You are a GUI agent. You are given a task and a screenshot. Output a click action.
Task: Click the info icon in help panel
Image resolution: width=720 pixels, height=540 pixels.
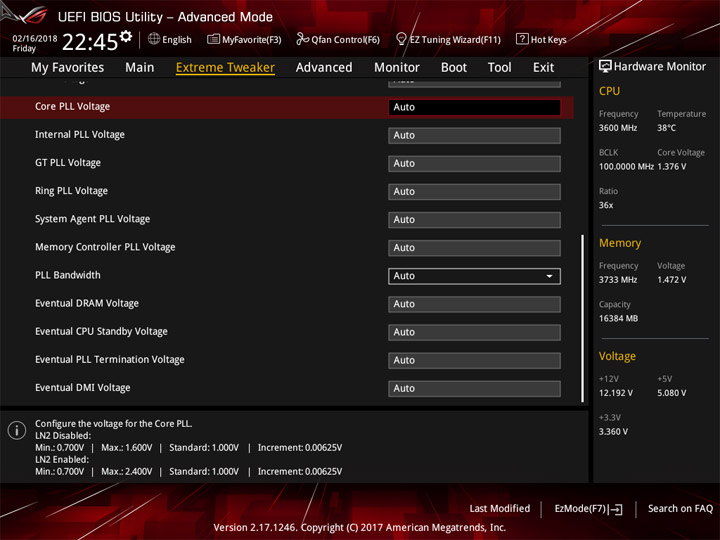pyautogui.click(x=17, y=430)
